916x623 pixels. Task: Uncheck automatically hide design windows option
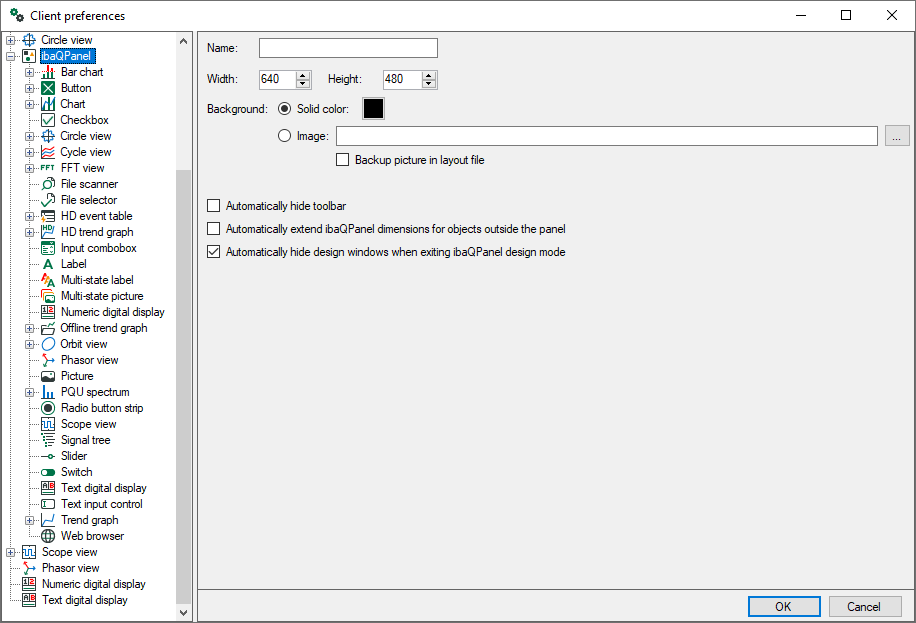[214, 252]
